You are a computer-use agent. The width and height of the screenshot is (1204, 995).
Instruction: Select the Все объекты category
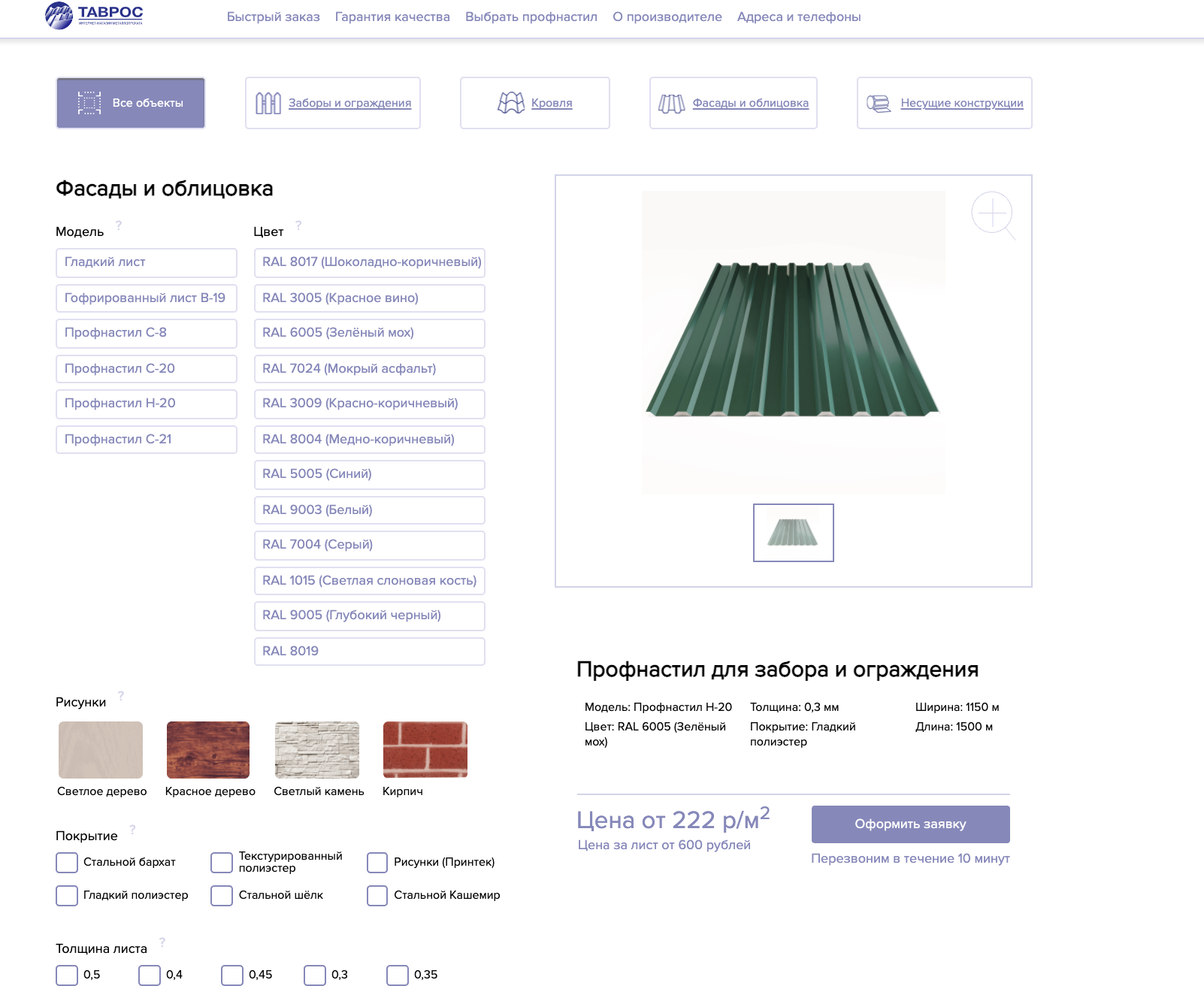point(131,103)
